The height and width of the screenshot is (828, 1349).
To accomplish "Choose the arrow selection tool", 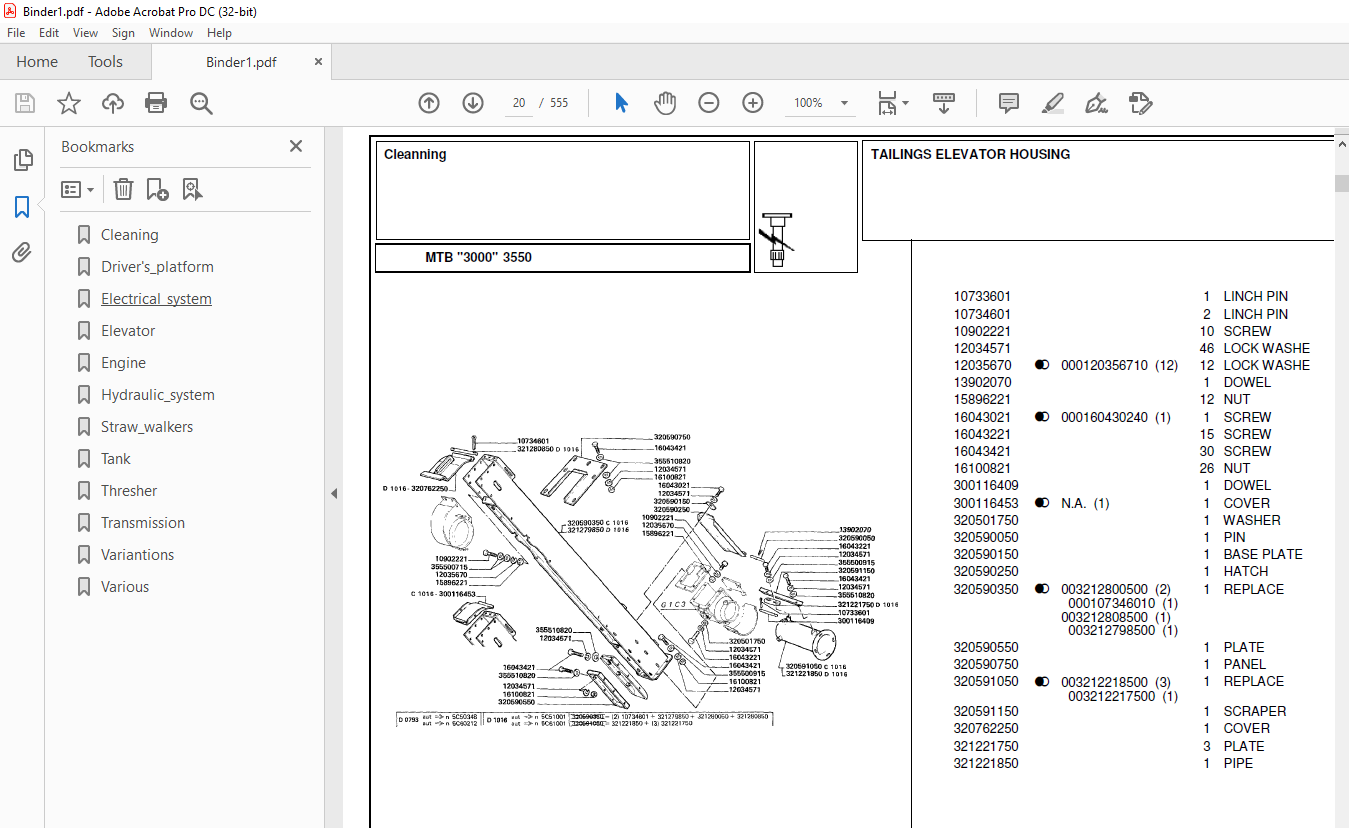I will click(621, 103).
